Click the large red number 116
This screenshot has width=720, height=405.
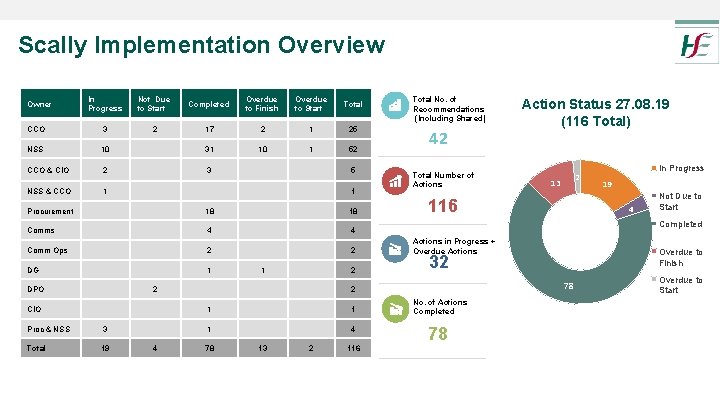[x=443, y=206]
